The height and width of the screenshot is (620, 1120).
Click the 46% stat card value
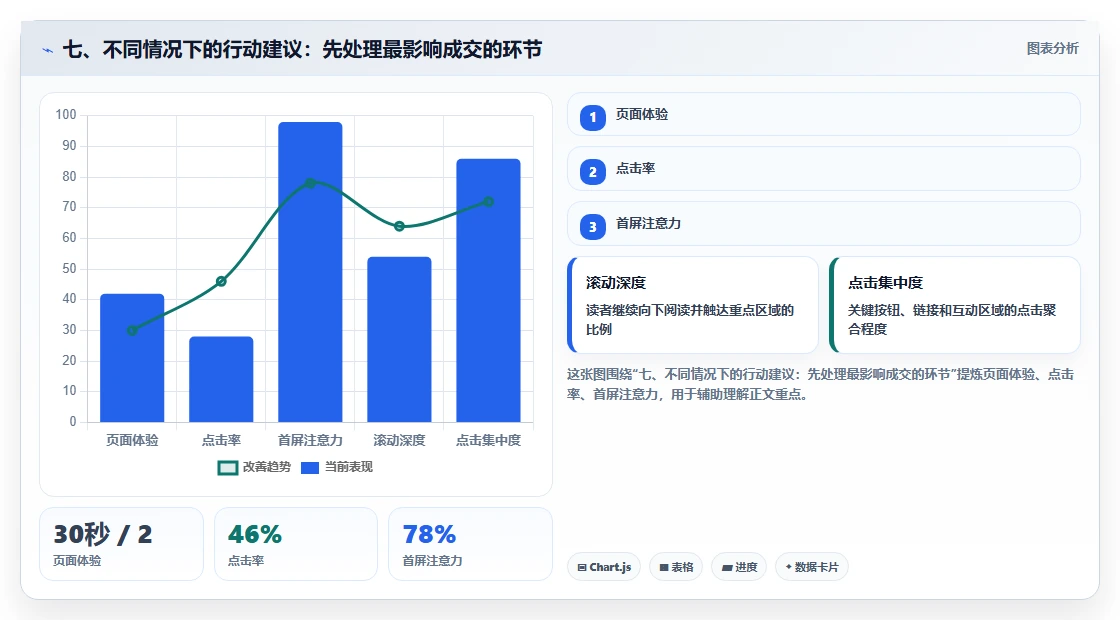click(255, 534)
